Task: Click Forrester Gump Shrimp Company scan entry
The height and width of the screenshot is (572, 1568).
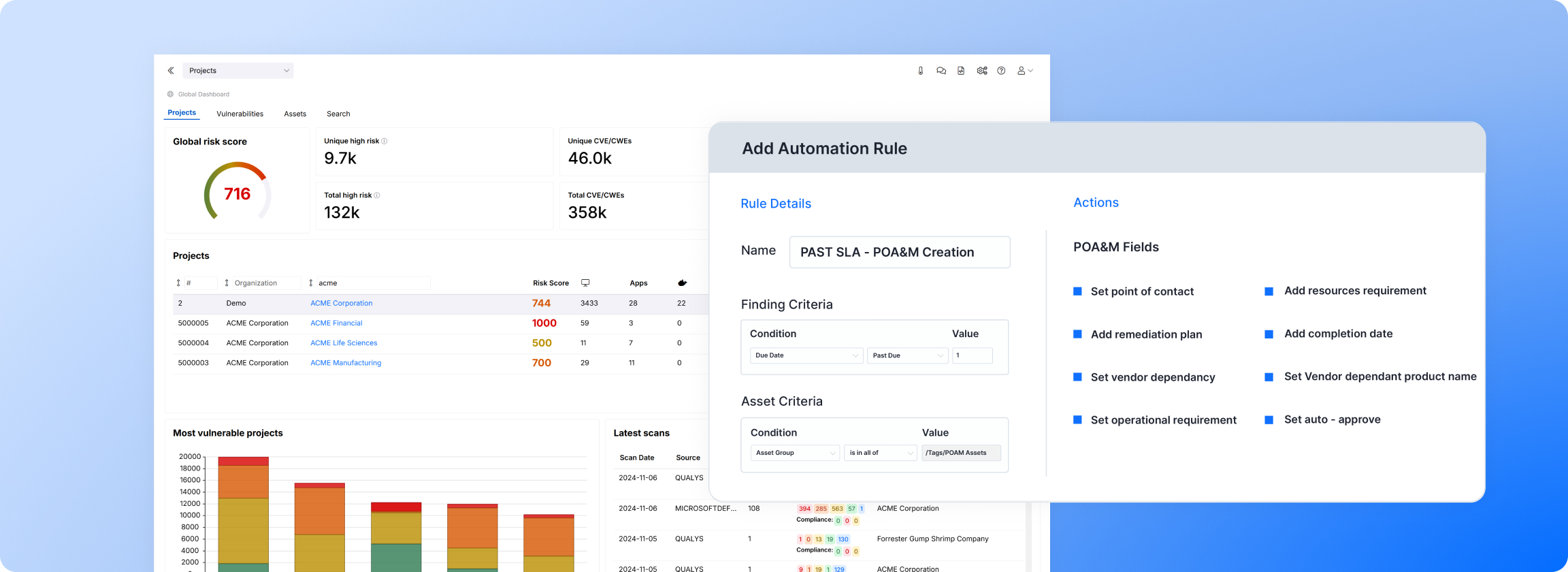Action: click(x=932, y=539)
